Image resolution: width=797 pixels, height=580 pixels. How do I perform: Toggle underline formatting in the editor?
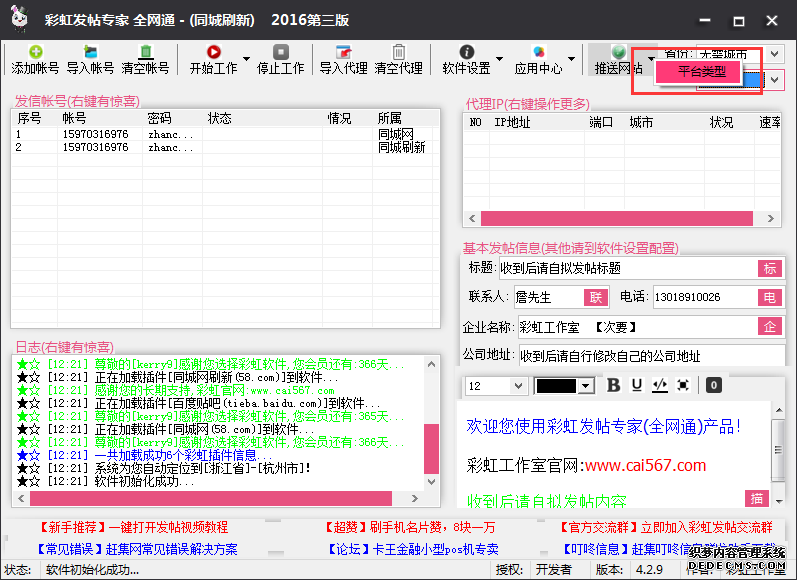[637, 385]
